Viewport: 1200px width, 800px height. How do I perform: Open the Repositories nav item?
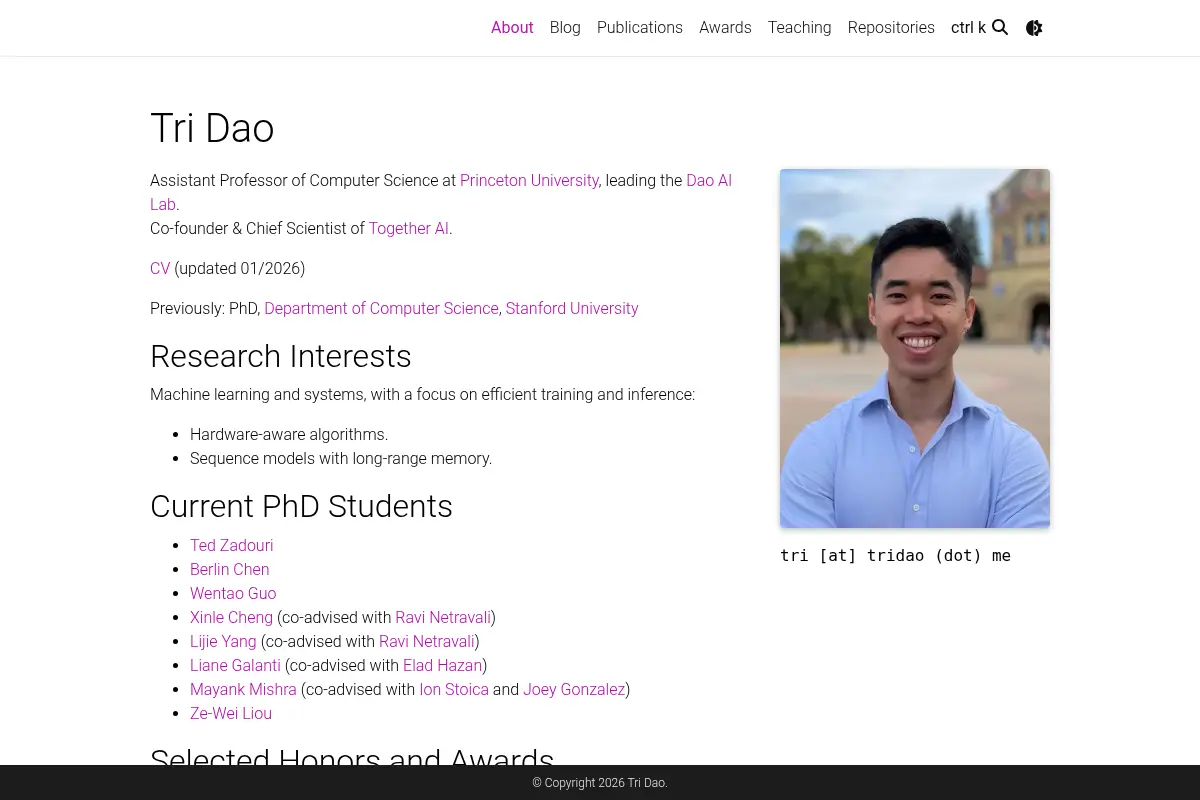click(x=891, y=28)
